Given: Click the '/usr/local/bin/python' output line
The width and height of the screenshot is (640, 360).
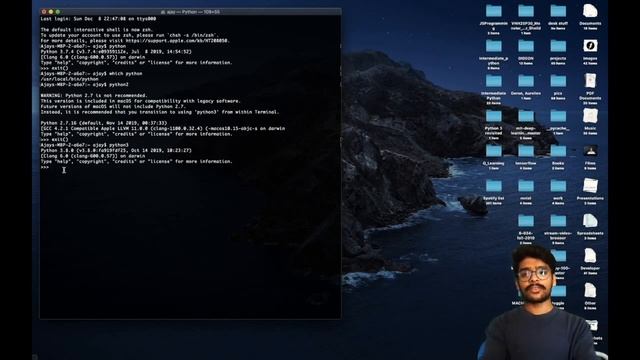Looking at the screenshot, I should click(69, 79).
